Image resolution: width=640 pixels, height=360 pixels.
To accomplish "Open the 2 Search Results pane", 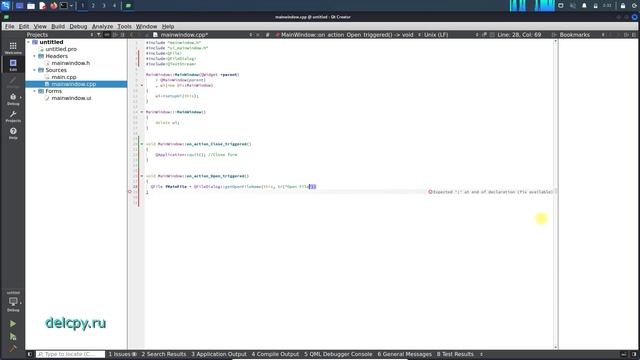I will (164, 354).
